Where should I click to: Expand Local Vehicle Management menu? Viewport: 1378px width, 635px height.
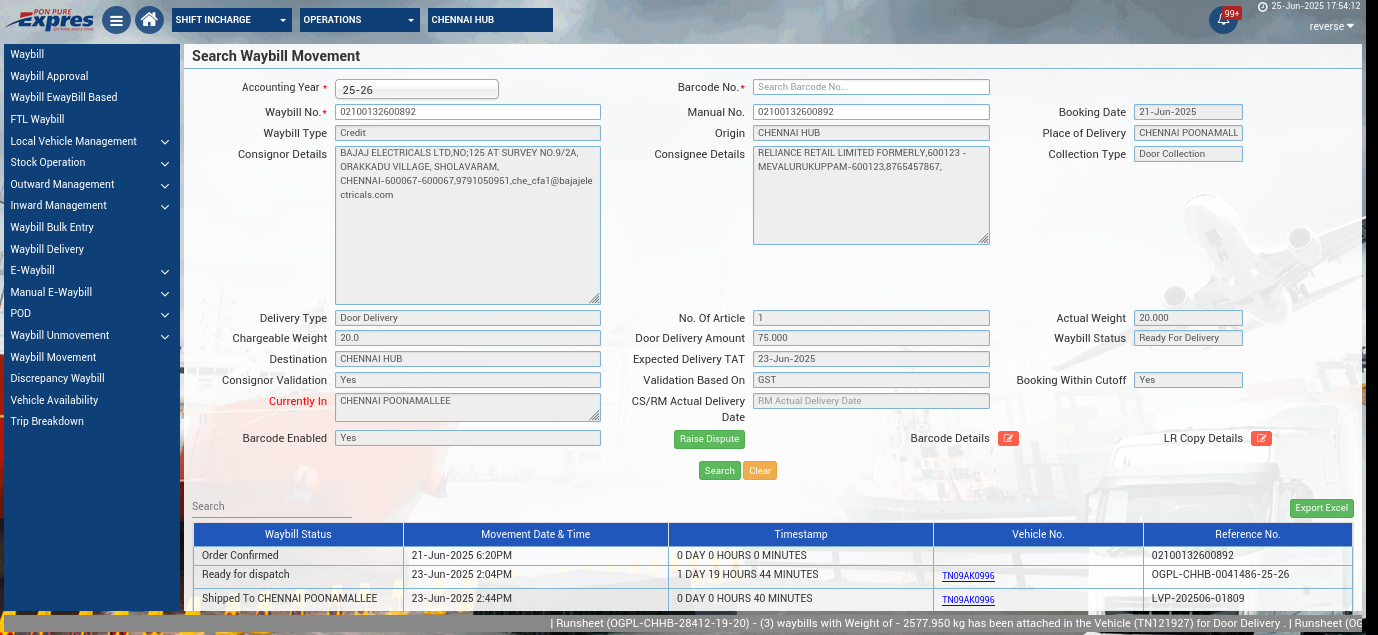[x=90, y=141]
